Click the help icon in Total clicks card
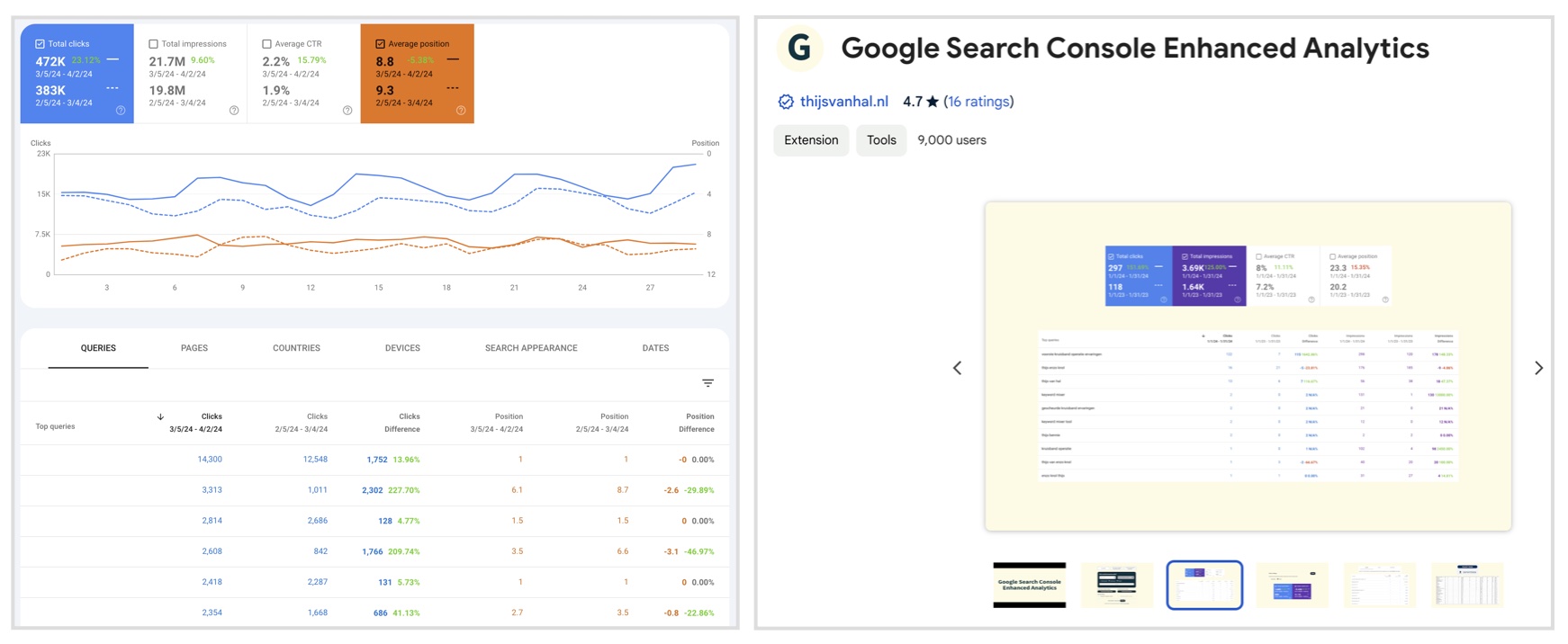1568x644 pixels. (121, 111)
